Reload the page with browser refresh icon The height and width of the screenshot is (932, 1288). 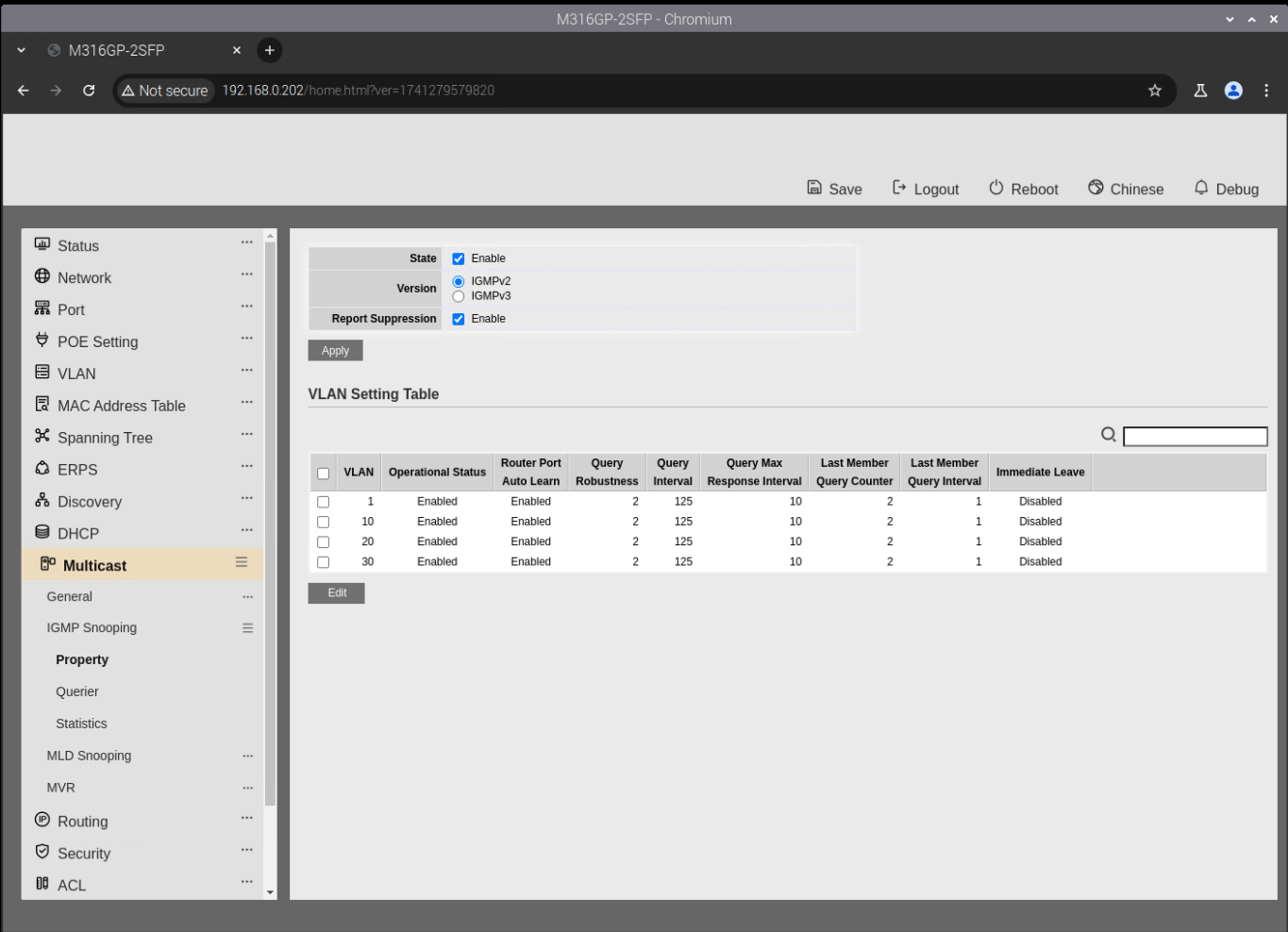pos(89,91)
